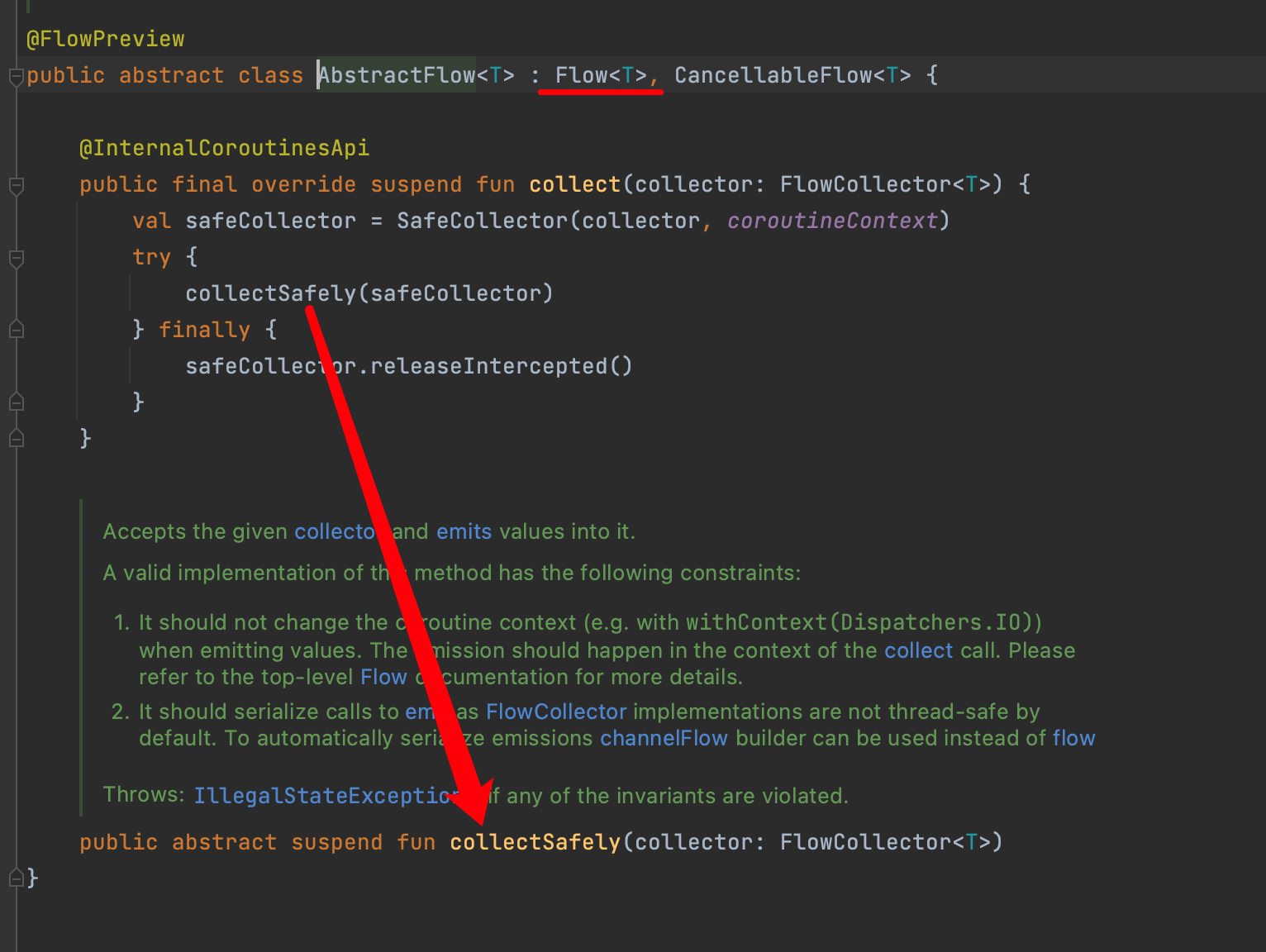Click the collectSafely(safeCollector) call
Image resolution: width=1266 pixels, height=952 pixels.
pos(369,293)
